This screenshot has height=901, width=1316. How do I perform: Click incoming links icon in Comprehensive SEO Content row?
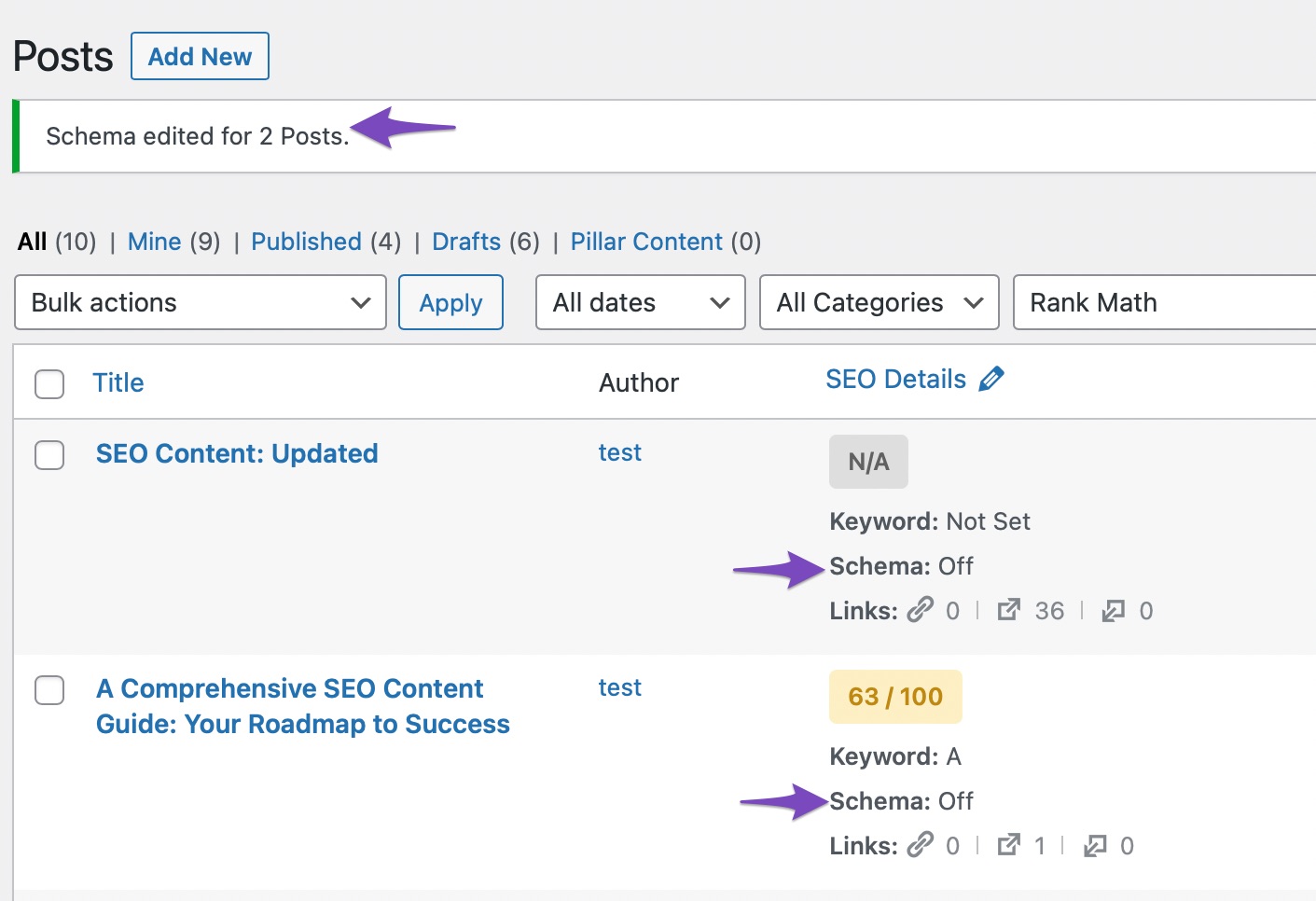[1094, 846]
